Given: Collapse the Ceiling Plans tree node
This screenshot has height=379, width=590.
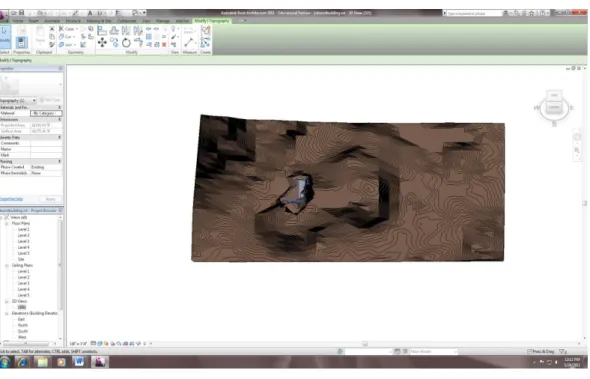Looking at the screenshot, I should point(6,266).
